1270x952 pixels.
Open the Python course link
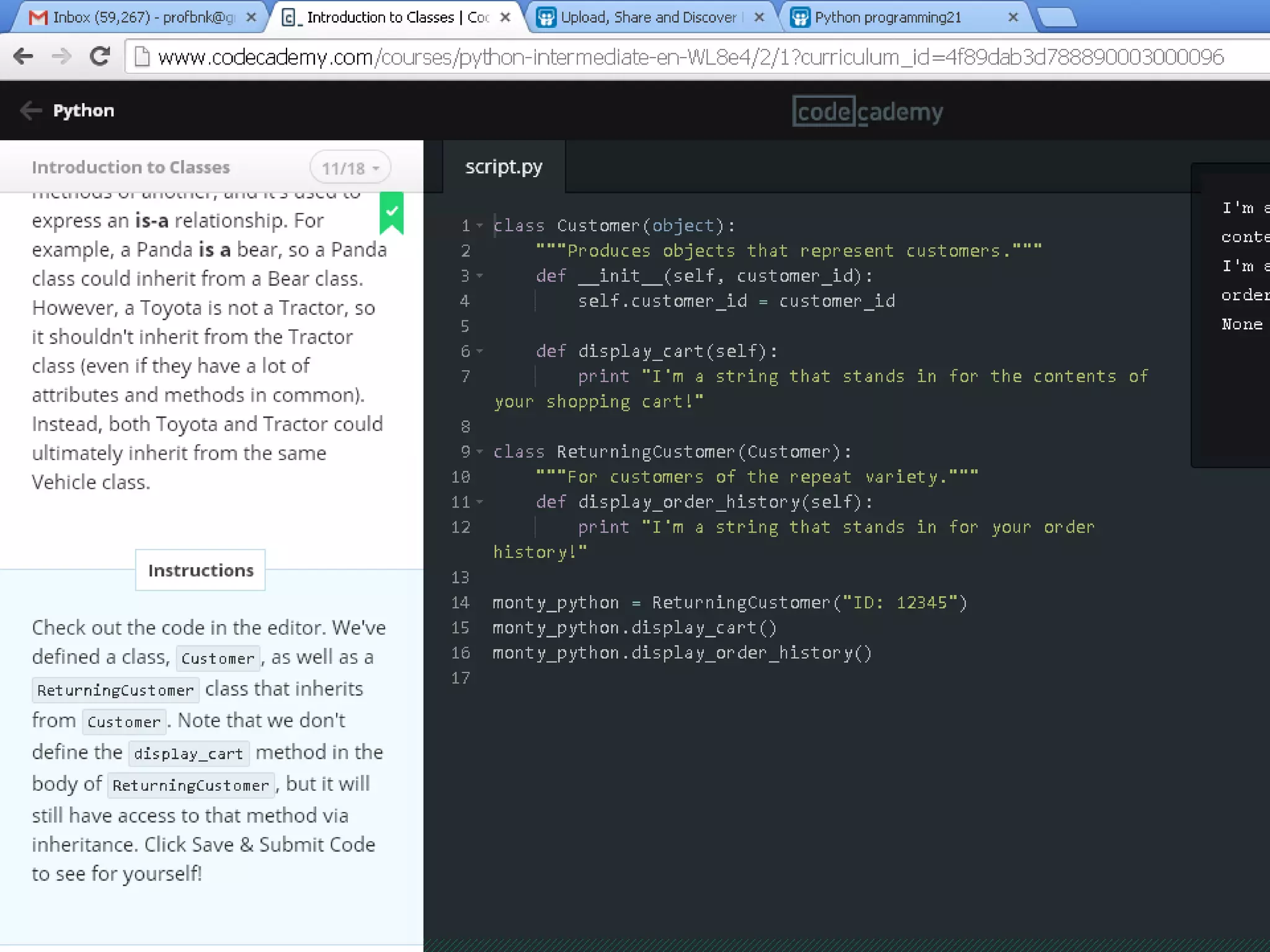pos(84,110)
